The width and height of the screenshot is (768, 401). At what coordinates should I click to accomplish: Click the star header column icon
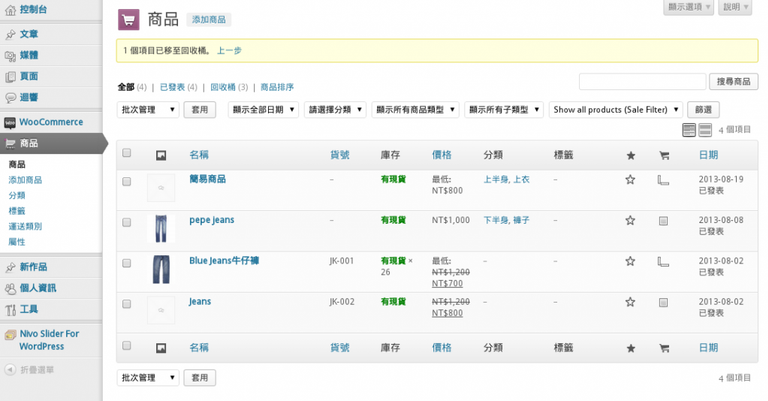[x=630, y=155]
